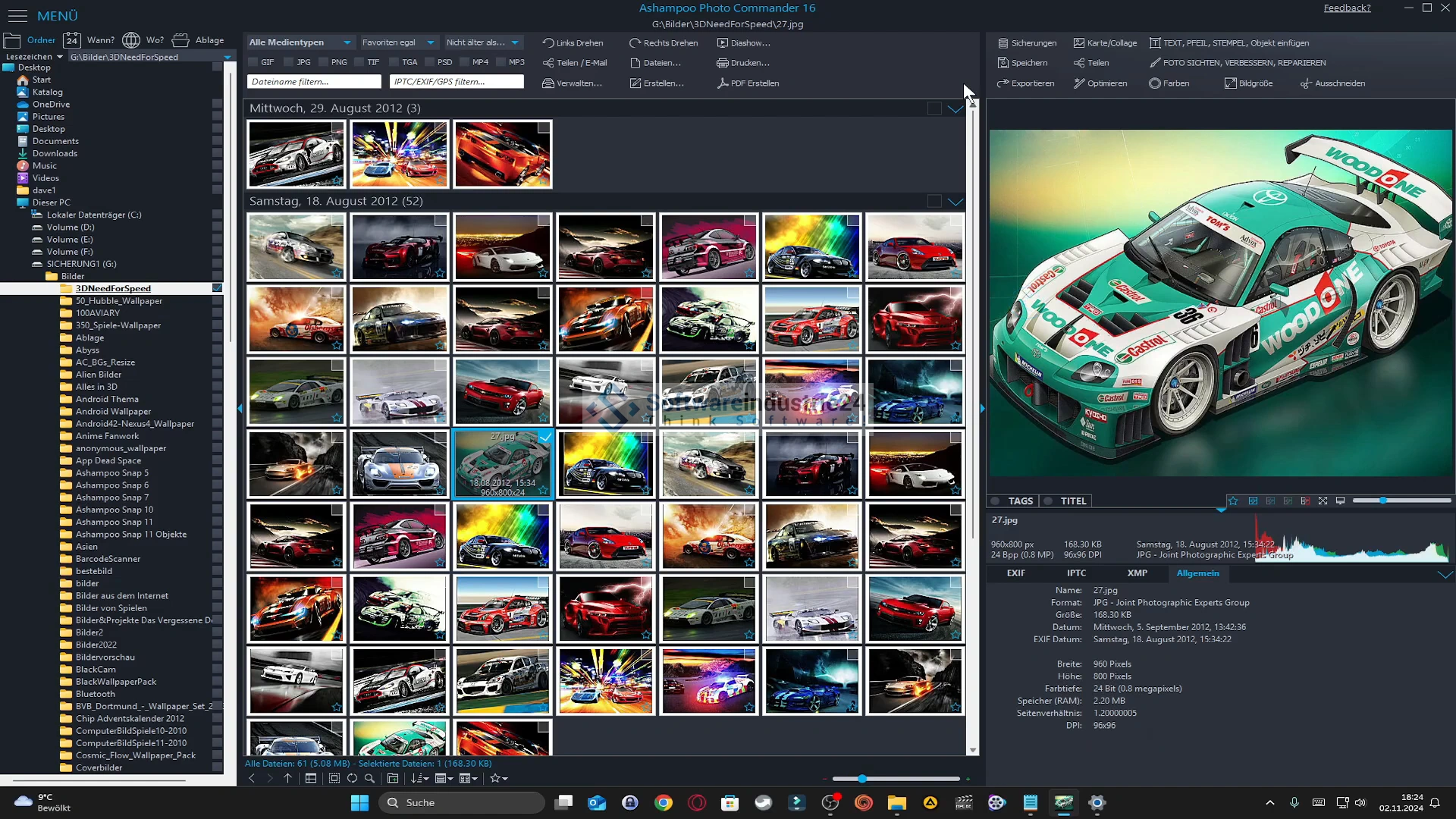Click the fullscreen arrows icon under preview

click(1323, 501)
